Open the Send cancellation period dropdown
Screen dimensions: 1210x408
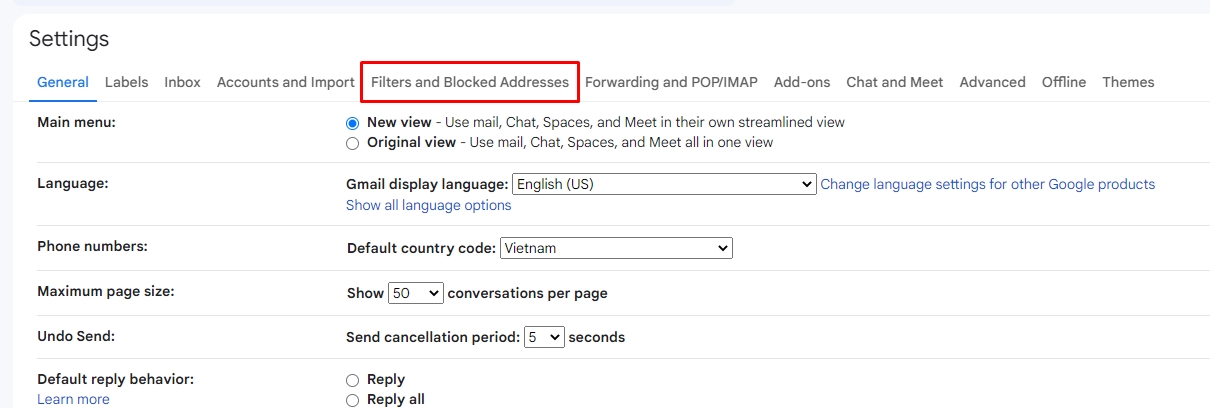coord(544,338)
